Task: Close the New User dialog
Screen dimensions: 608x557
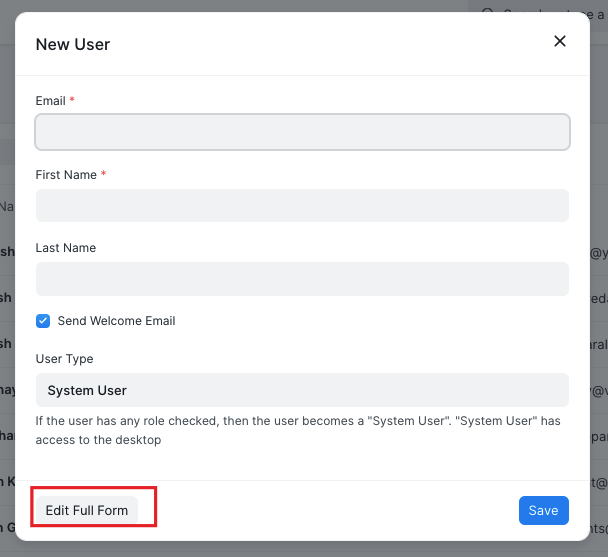Action: pos(560,41)
